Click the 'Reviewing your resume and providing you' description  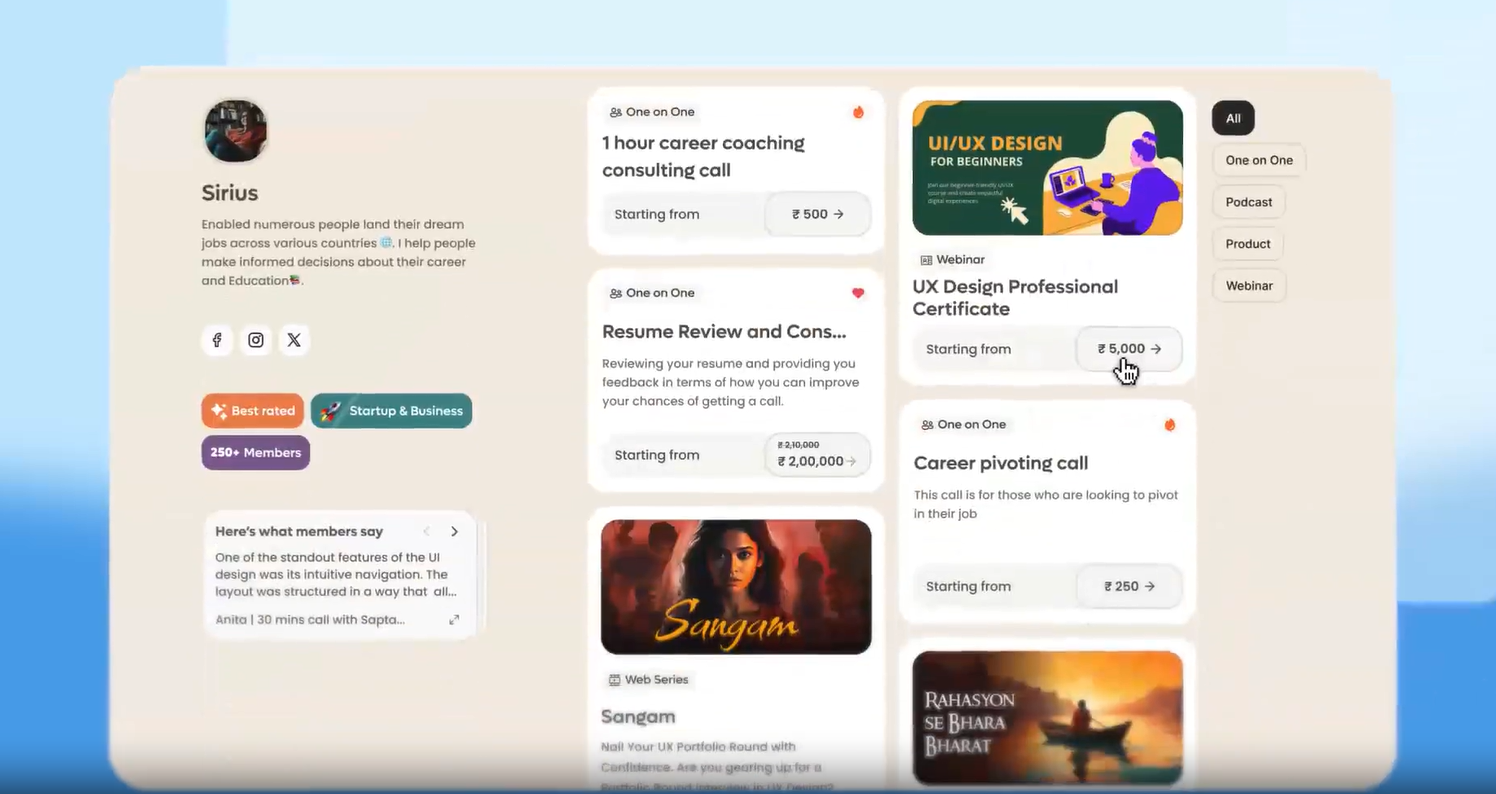coord(730,382)
